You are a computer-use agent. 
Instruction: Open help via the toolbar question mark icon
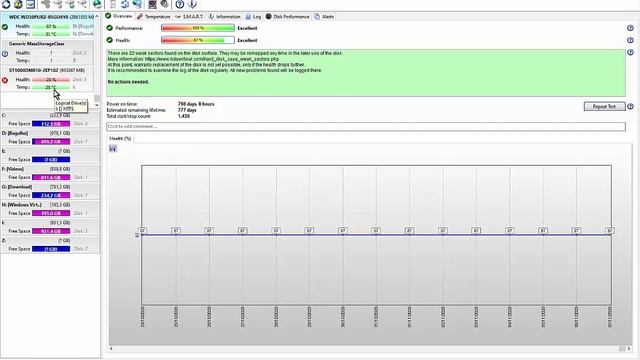[x=180, y=4]
